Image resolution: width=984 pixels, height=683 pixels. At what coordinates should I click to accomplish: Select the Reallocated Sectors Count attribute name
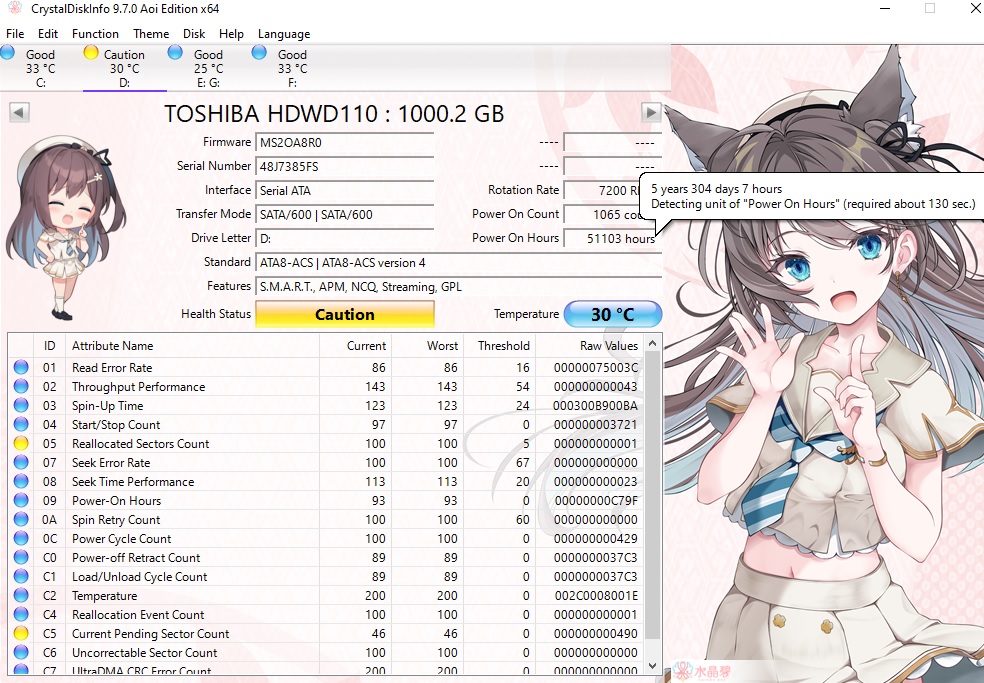click(141, 444)
